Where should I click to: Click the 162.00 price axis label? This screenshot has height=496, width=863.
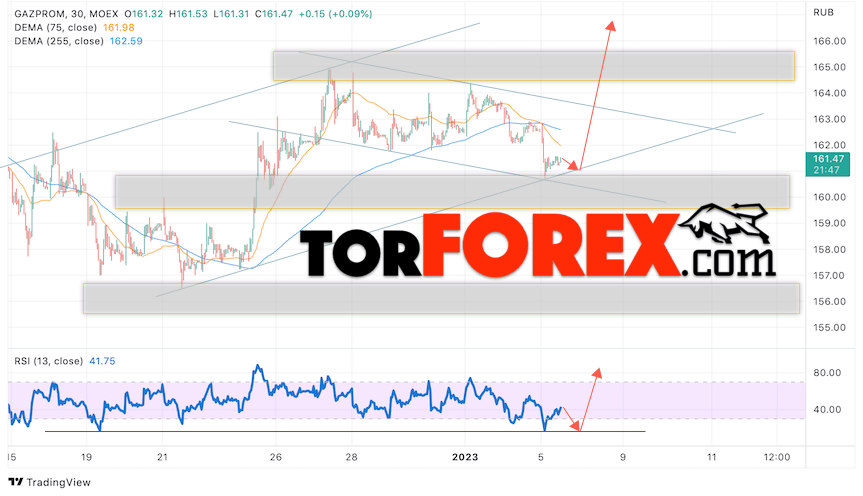(x=829, y=145)
